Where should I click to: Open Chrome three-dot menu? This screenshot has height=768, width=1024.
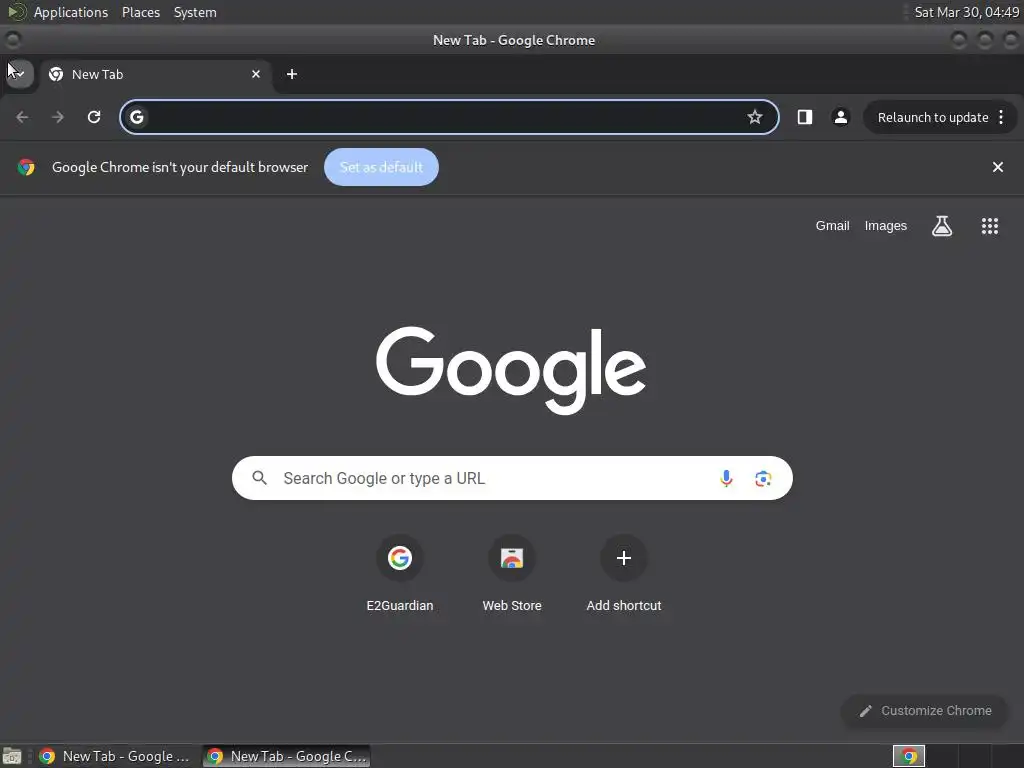1001,117
